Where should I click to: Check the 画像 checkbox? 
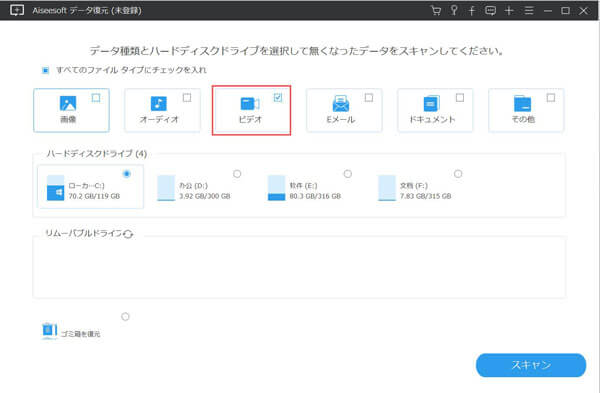96,98
